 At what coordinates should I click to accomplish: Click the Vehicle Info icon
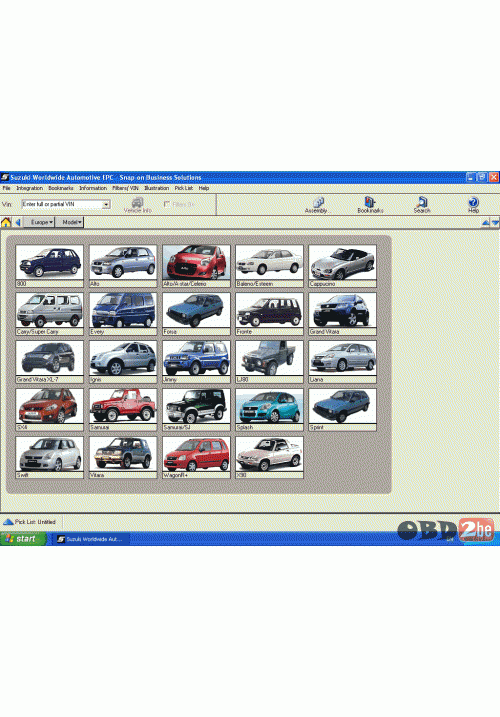pyautogui.click(x=137, y=205)
